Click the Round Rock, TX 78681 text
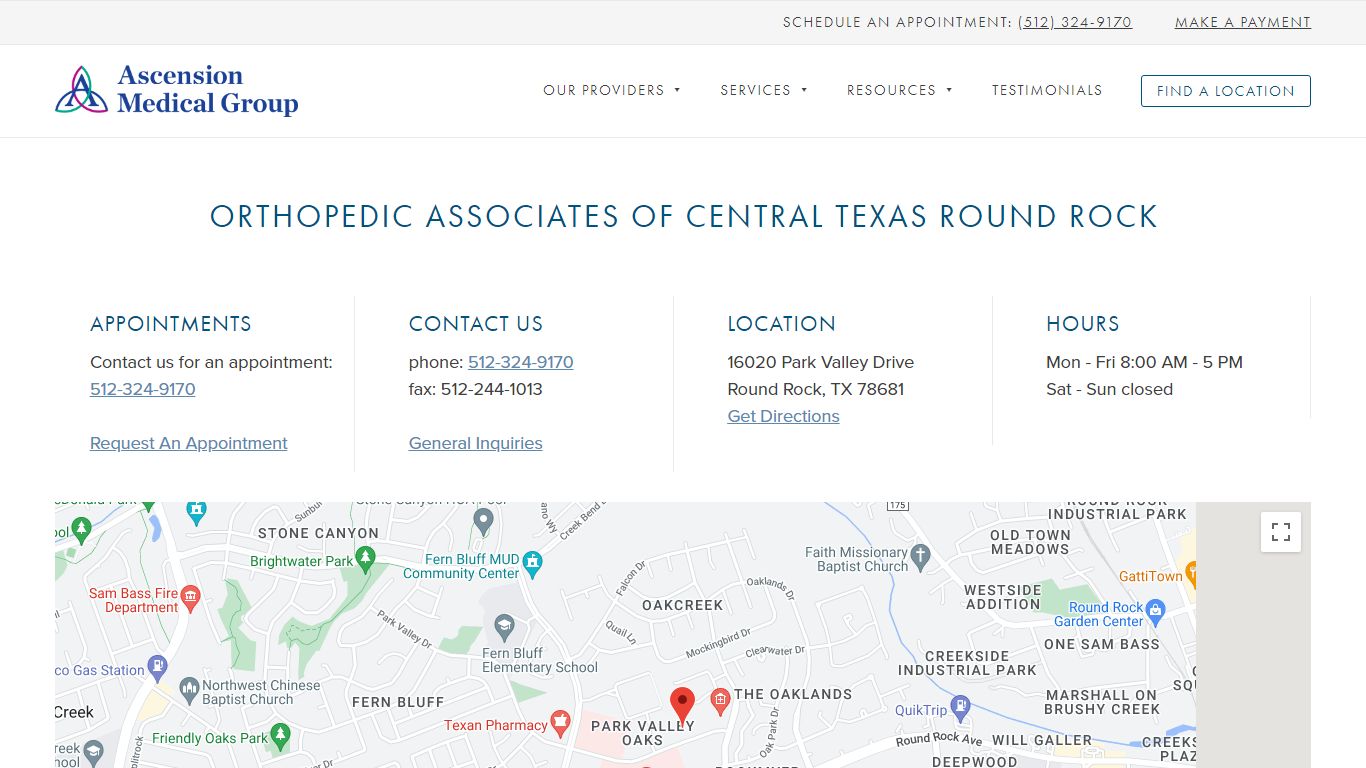Image resolution: width=1366 pixels, height=768 pixels. pos(816,389)
